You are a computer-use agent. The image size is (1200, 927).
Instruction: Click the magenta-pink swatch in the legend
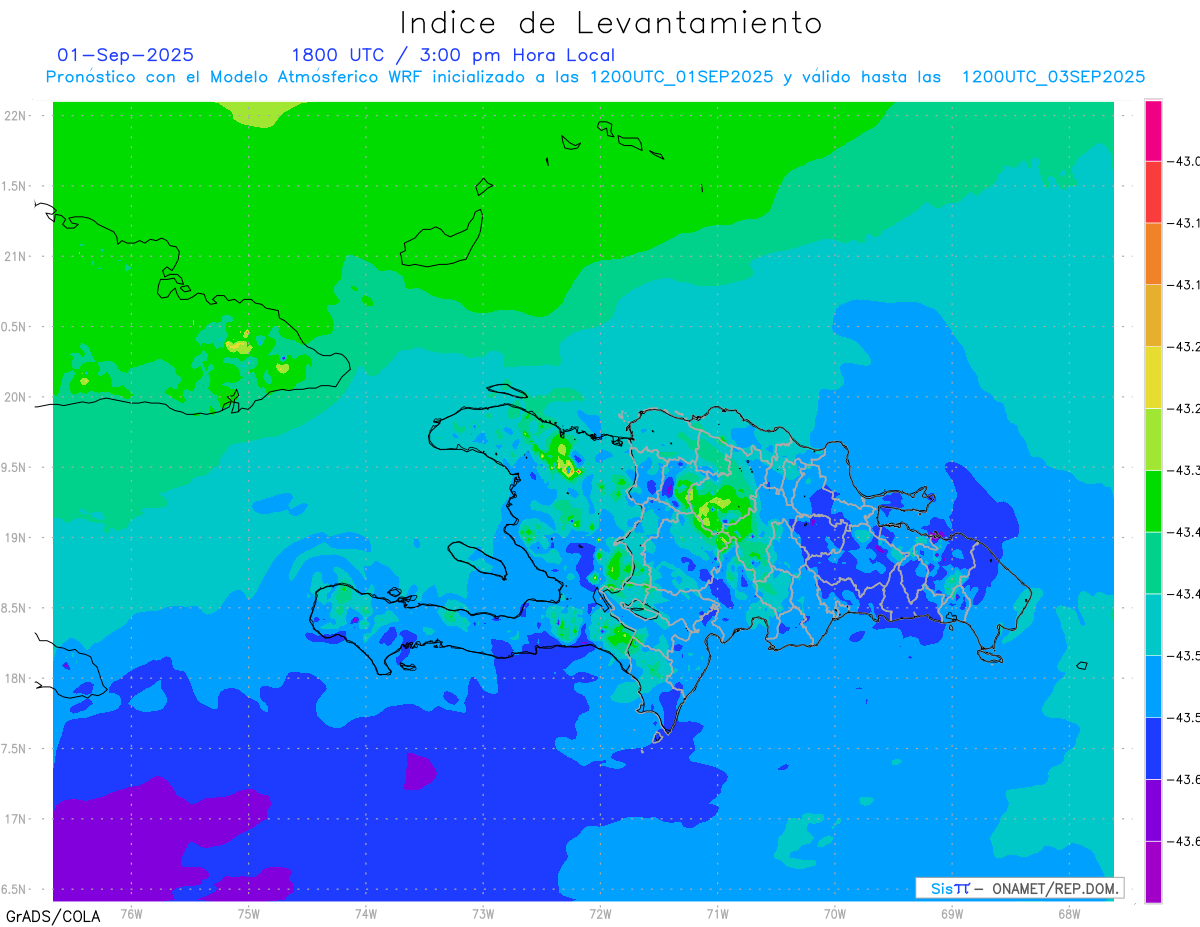1153,130
